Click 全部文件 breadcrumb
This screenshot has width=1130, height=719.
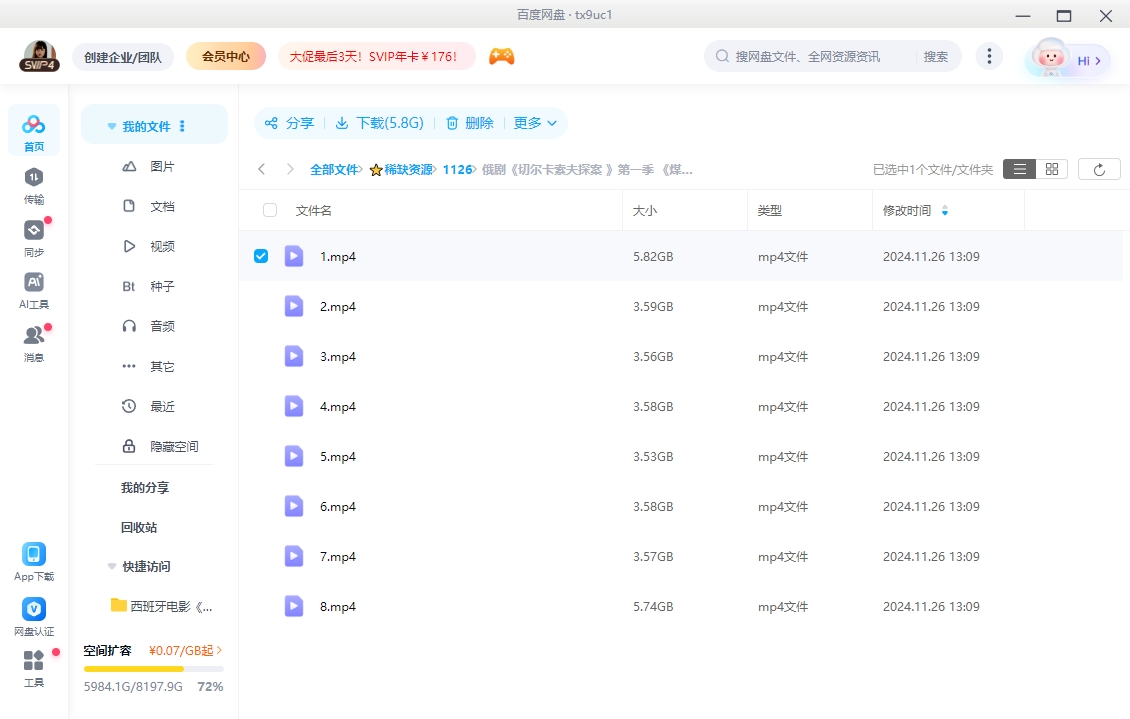click(334, 170)
